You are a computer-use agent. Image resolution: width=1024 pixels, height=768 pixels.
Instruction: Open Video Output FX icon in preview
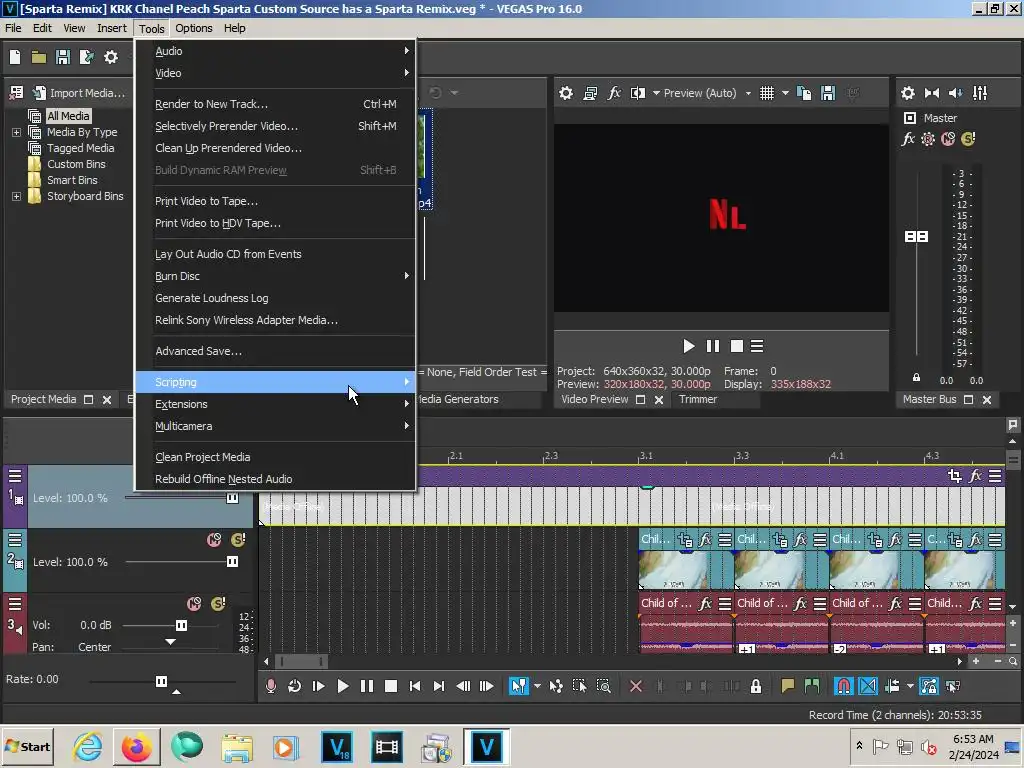click(614, 93)
